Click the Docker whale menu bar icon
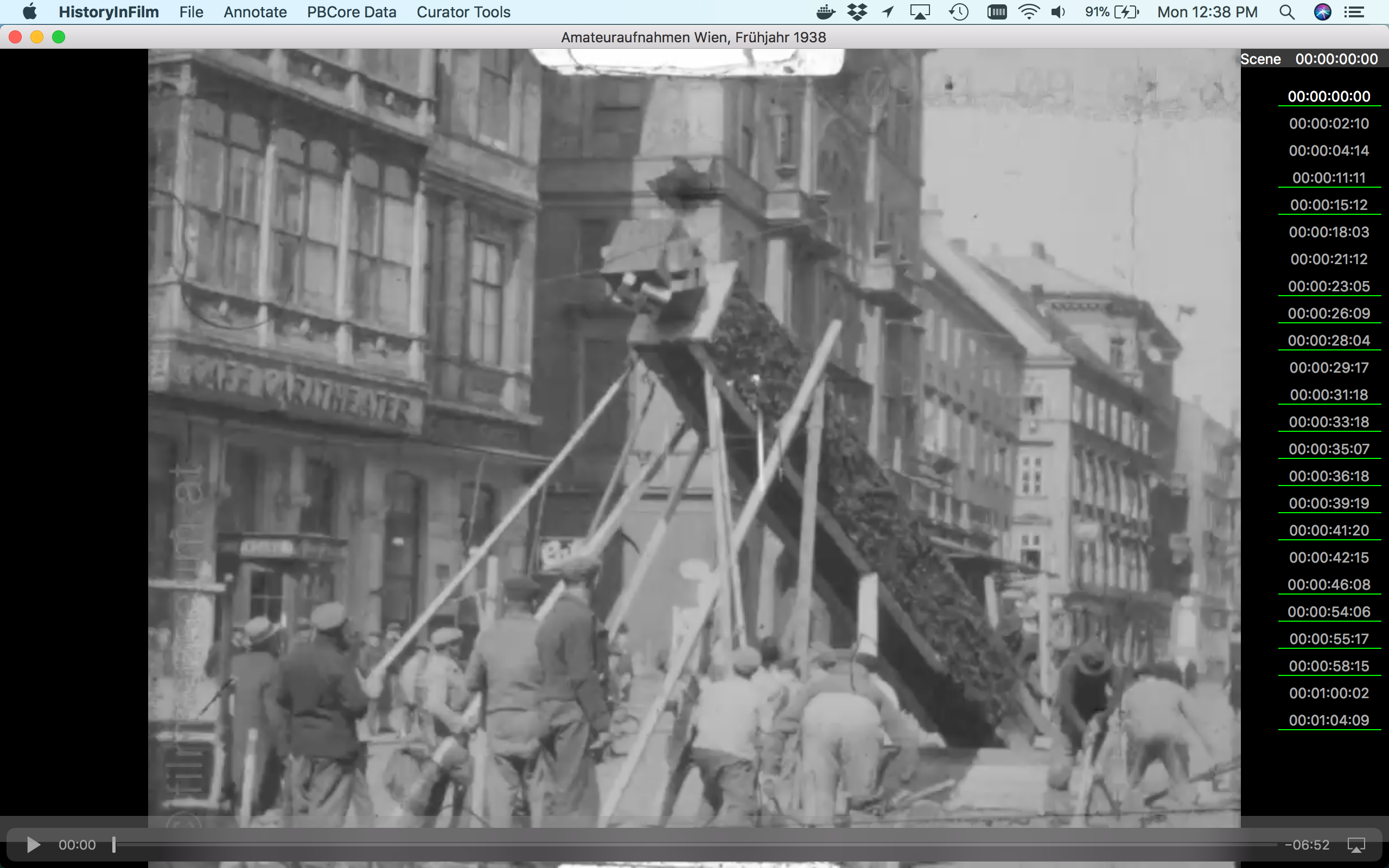Viewport: 1389px width, 868px height. coord(825,11)
